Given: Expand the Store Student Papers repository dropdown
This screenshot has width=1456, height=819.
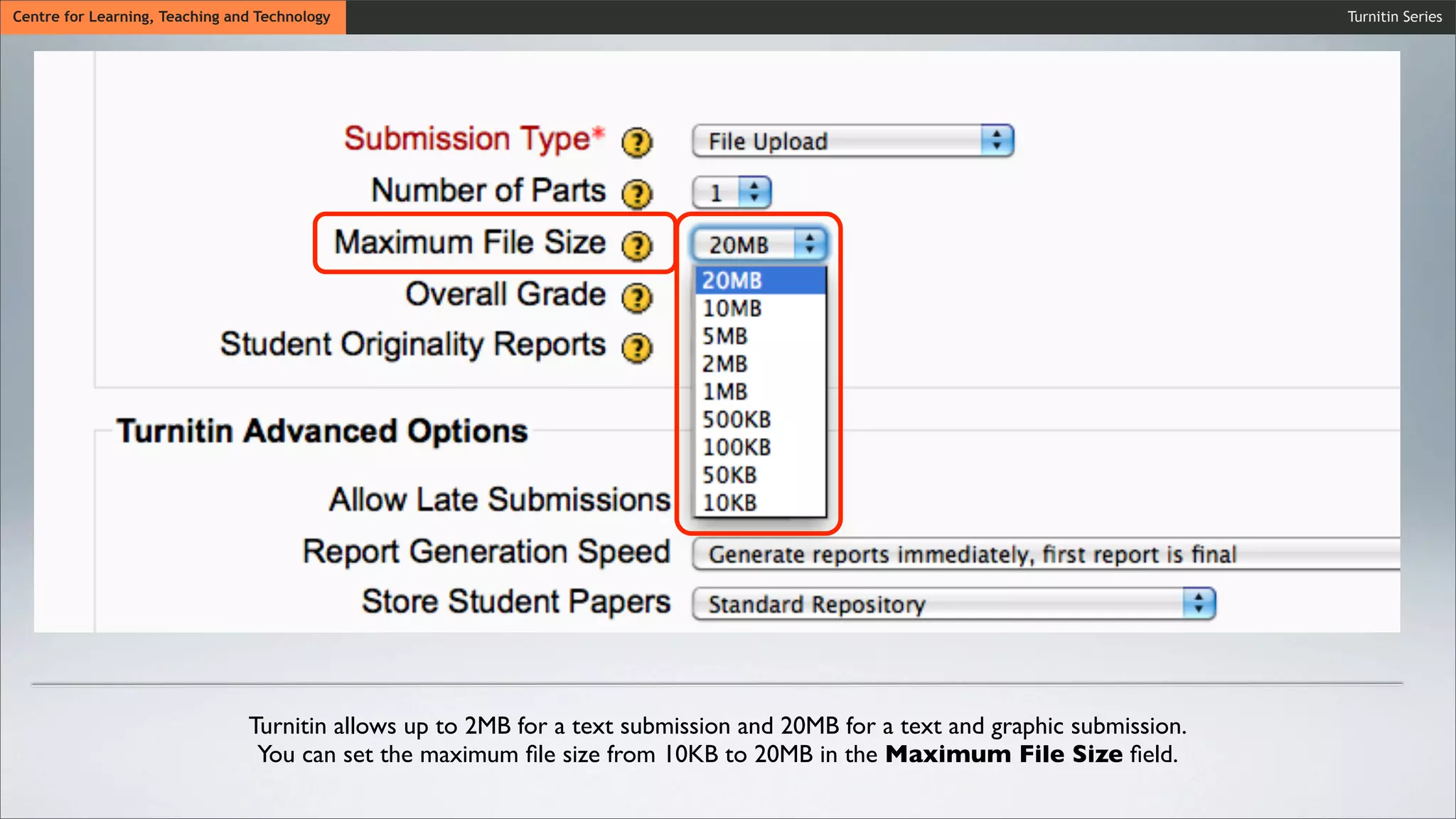Looking at the screenshot, I should point(953,604).
